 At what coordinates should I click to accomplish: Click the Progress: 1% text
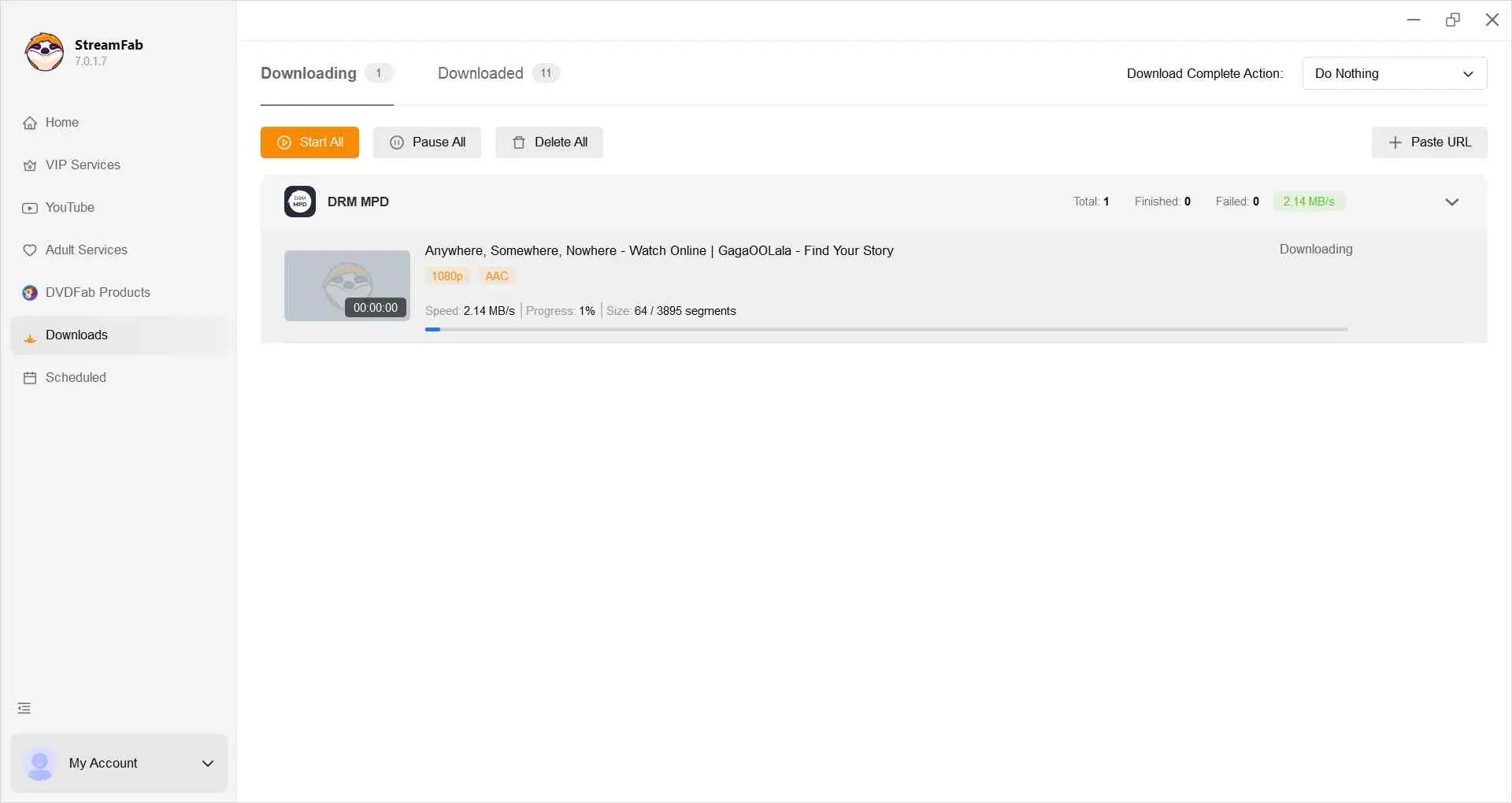pyautogui.click(x=560, y=311)
